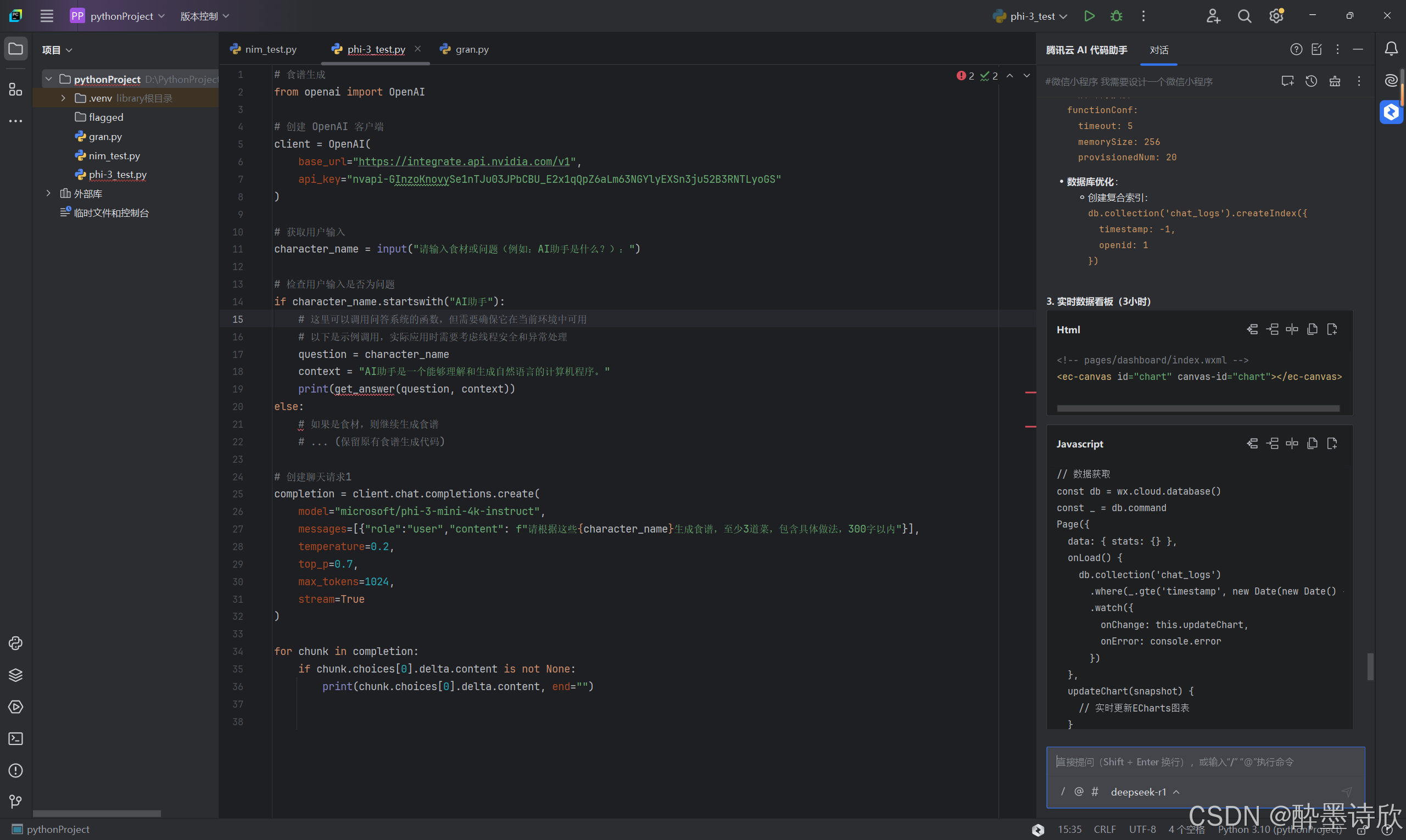Open the Notifications bell panel

[1391, 49]
